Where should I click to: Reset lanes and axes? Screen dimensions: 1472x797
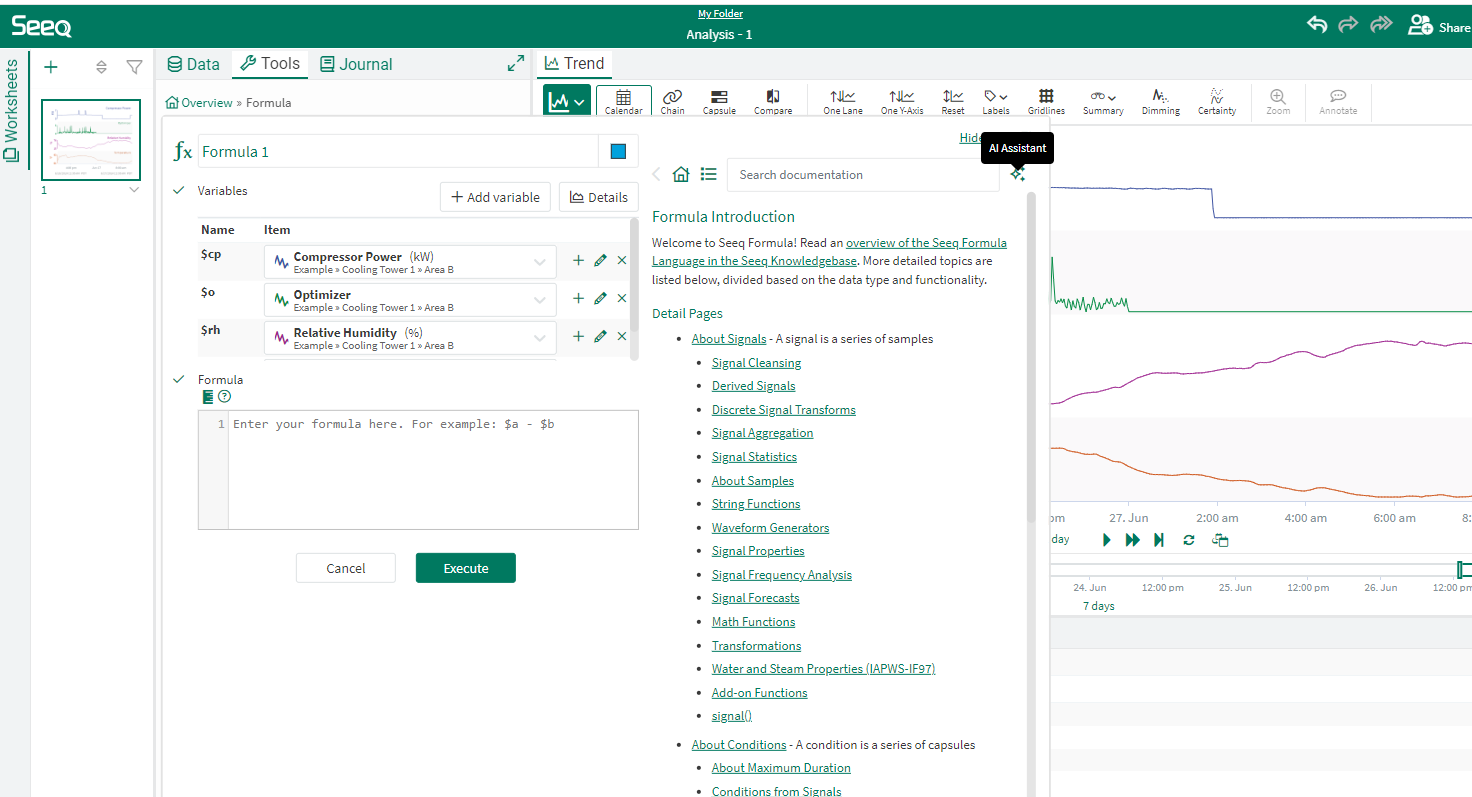coord(953,101)
